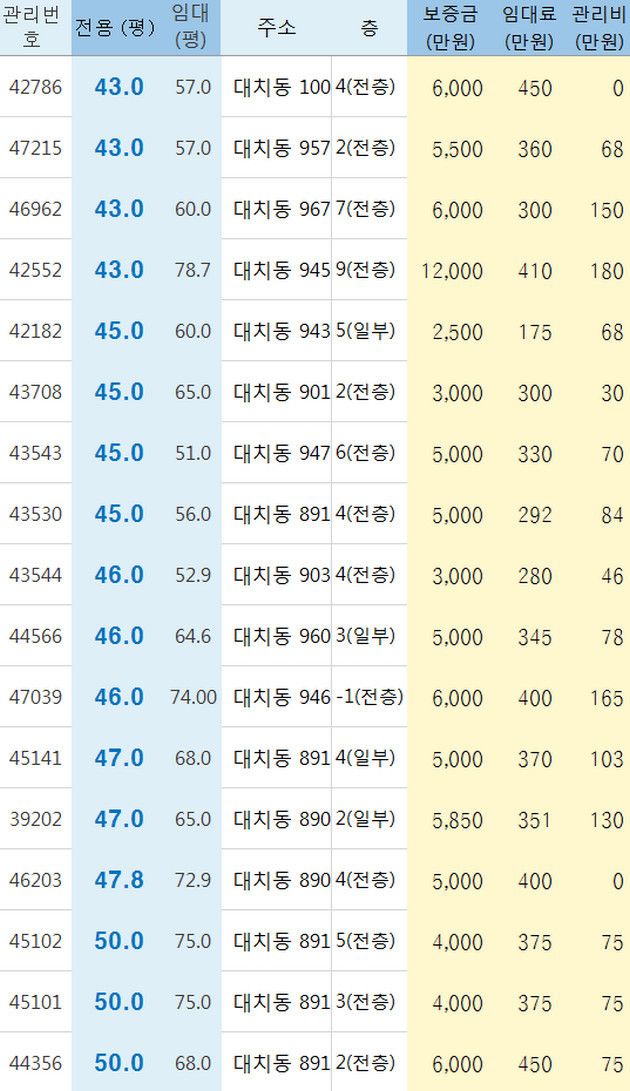Image resolution: width=630 pixels, height=1091 pixels.
Task: Click rent value 345 in row 44566
Action: pos(535,637)
